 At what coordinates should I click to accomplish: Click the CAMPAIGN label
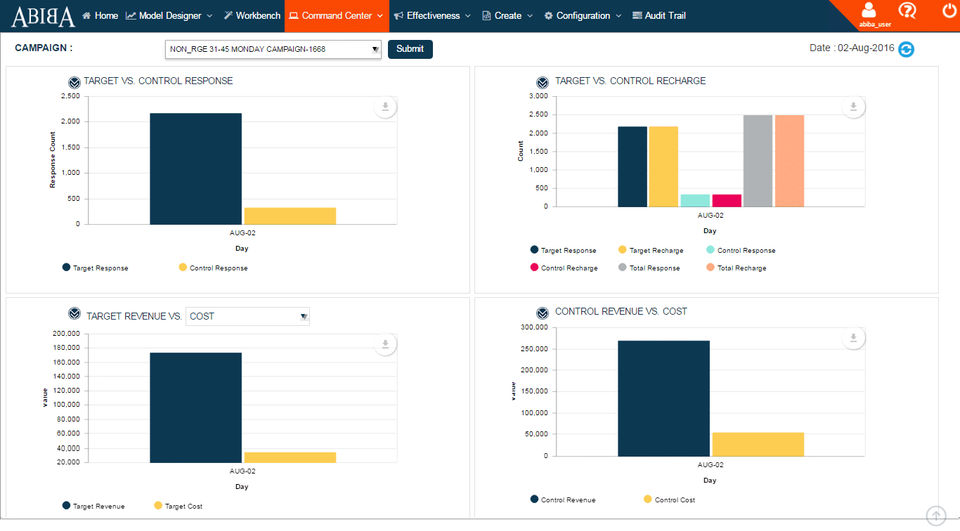tap(43, 48)
